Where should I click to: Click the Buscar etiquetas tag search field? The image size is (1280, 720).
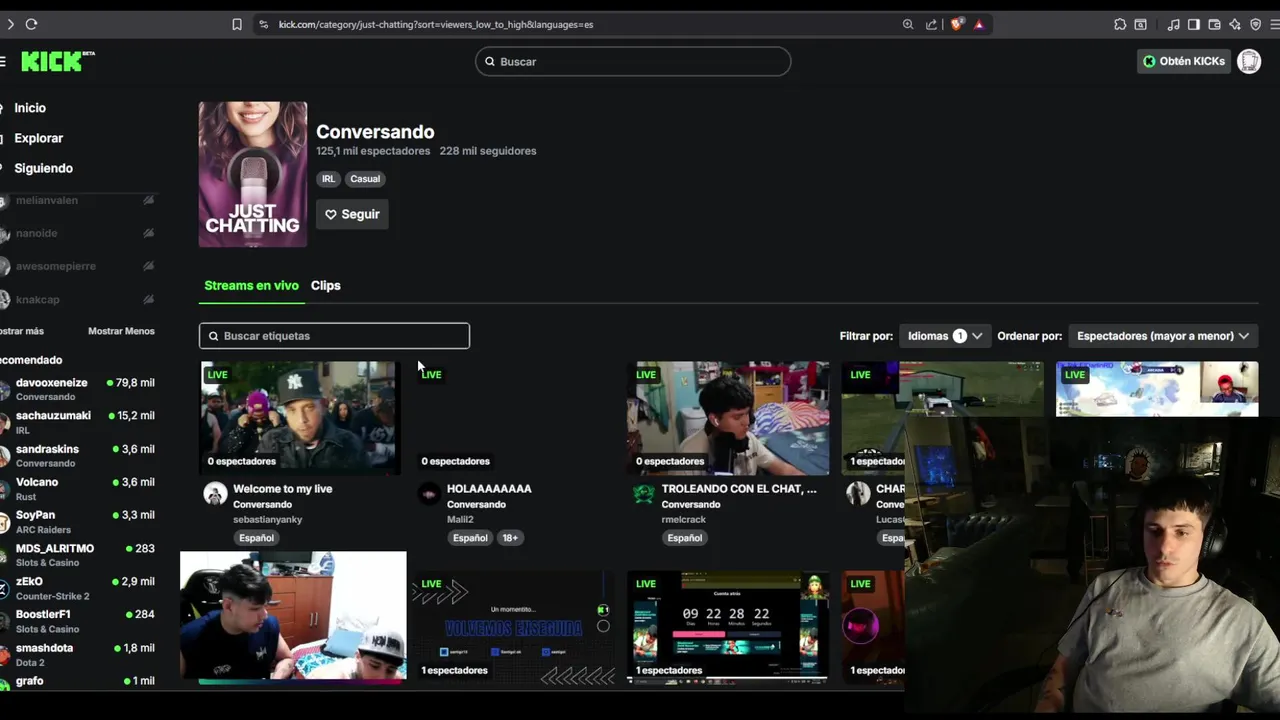[x=334, y=336]
